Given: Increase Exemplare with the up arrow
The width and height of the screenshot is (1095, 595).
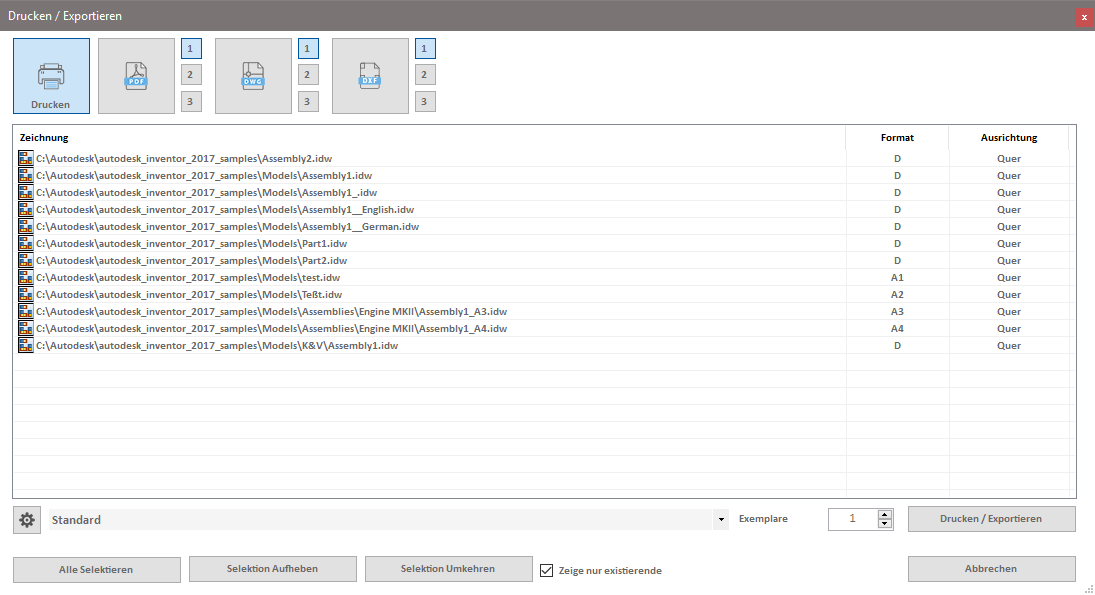Looking at the screenshot, I should (884, 513).
